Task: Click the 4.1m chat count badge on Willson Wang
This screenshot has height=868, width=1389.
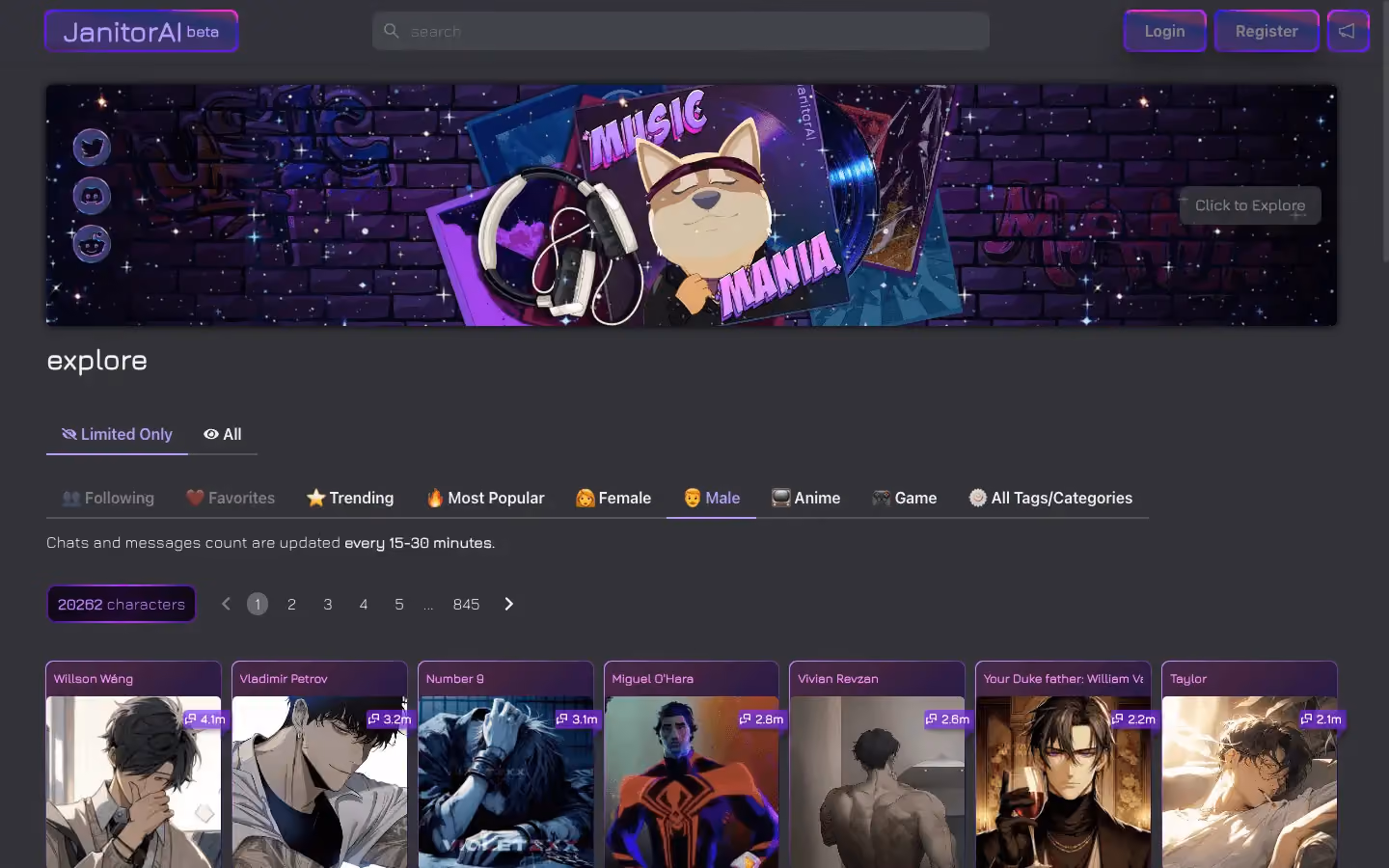Action: [x=205, y=719]
